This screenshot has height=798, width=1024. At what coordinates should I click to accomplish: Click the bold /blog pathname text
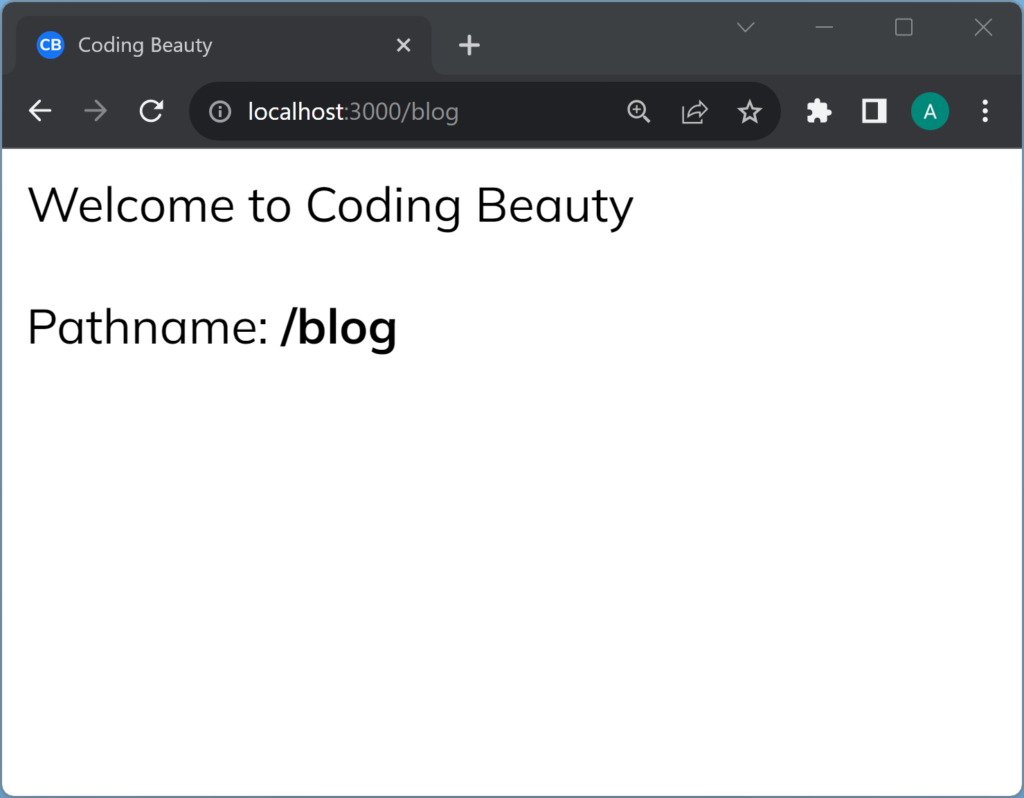click(339, 328)
